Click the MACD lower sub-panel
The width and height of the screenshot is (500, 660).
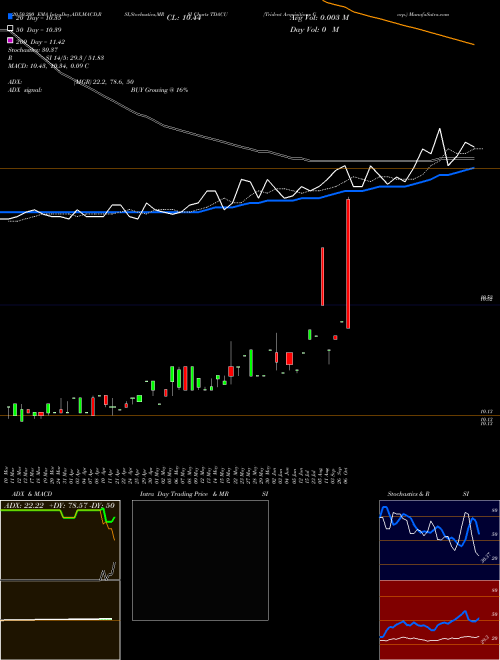(x=60, y=620)
